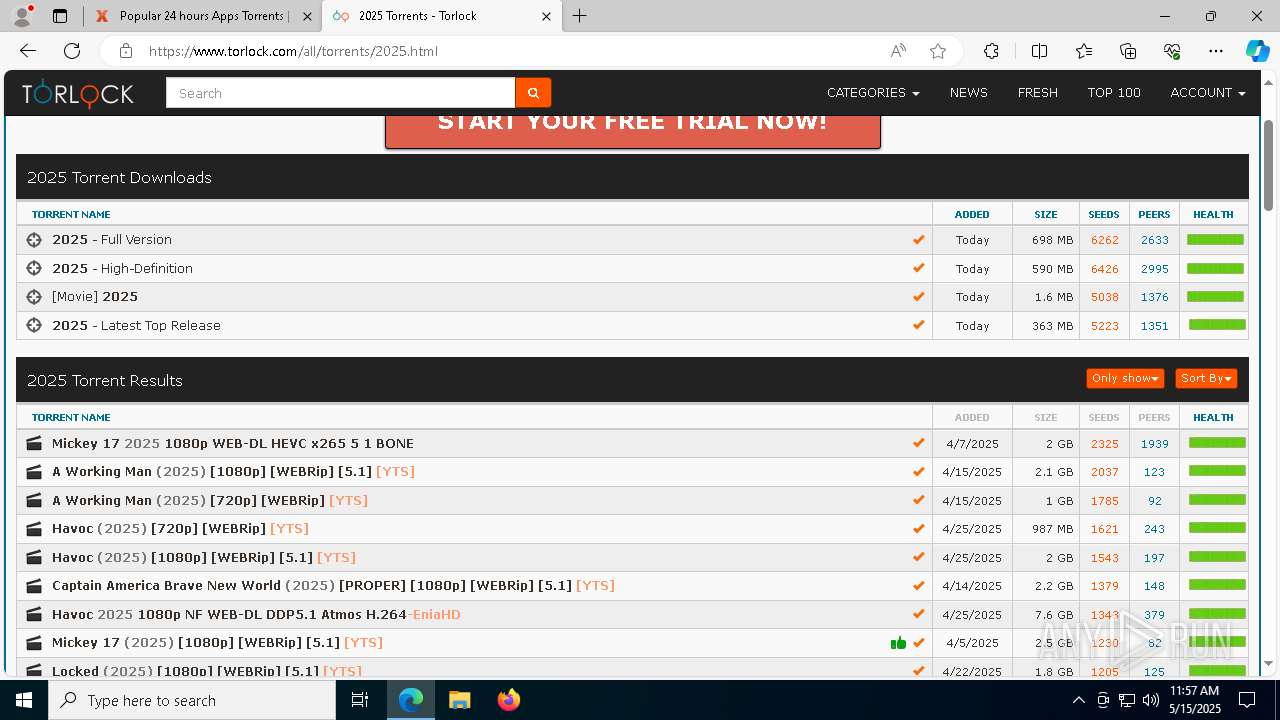Click the profile avatar icon

click(x=22, y=16)
